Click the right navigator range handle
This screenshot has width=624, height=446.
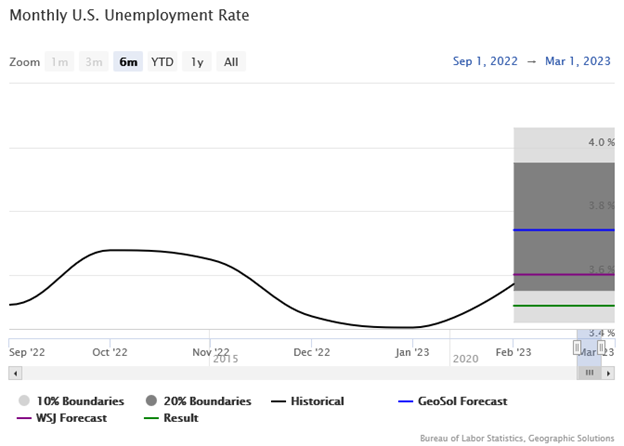601,347
